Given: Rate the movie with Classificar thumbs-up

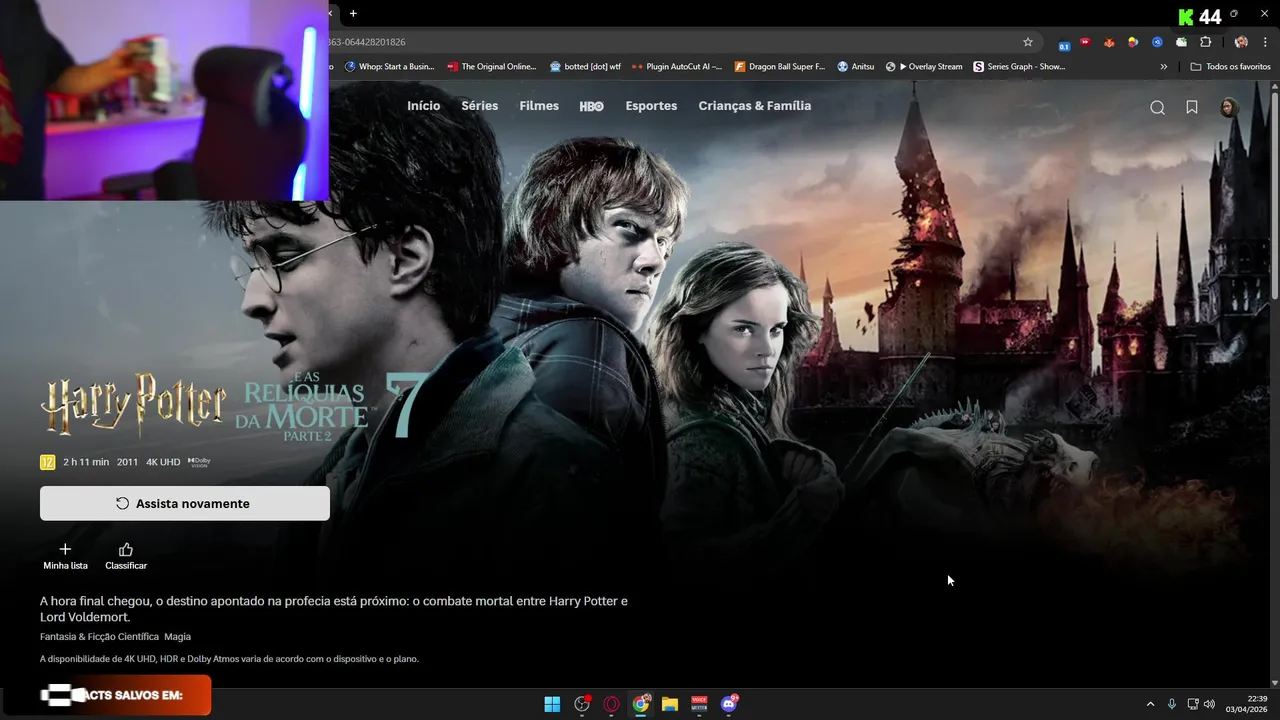Looking at the screenshot, I should (126, 557).
